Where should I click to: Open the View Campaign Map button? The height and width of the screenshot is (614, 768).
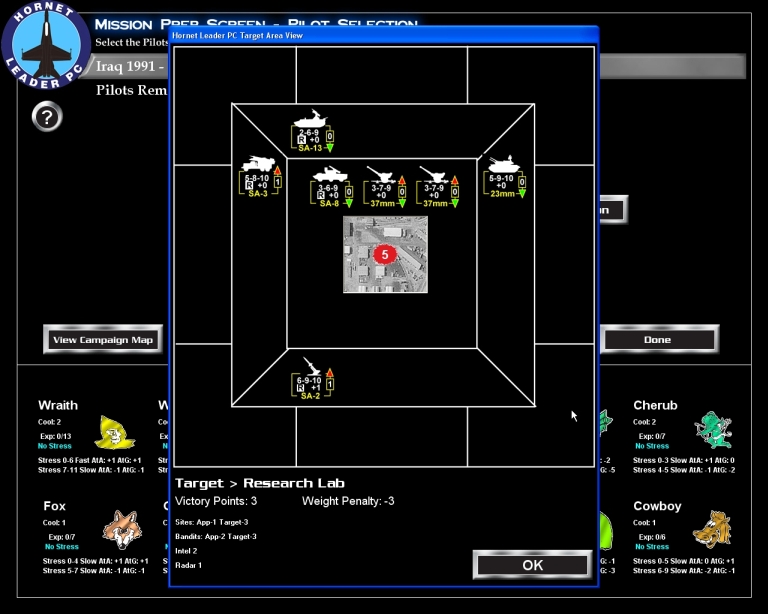(x=103, y=339)
